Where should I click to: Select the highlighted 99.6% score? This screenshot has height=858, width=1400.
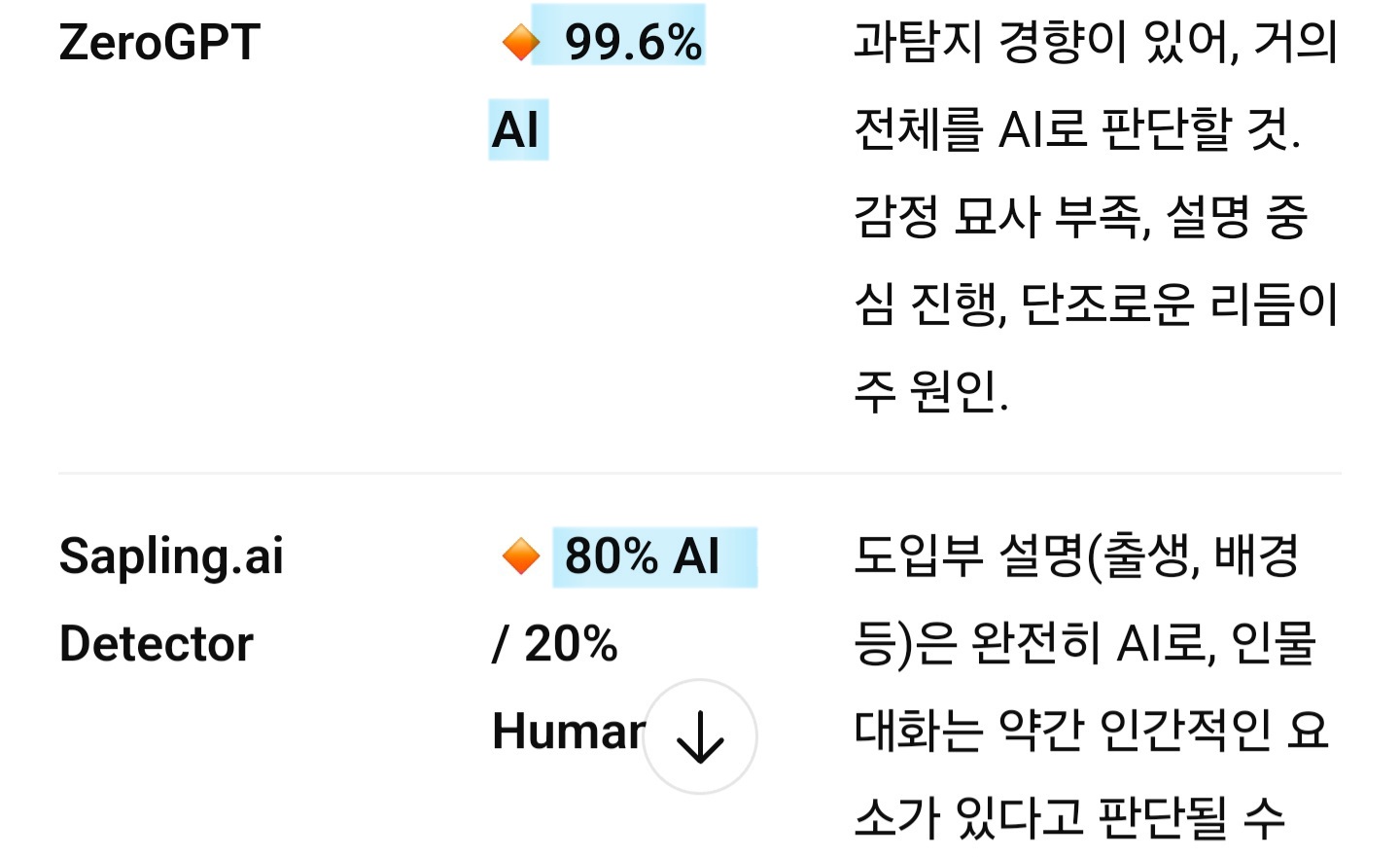(633, 43)
